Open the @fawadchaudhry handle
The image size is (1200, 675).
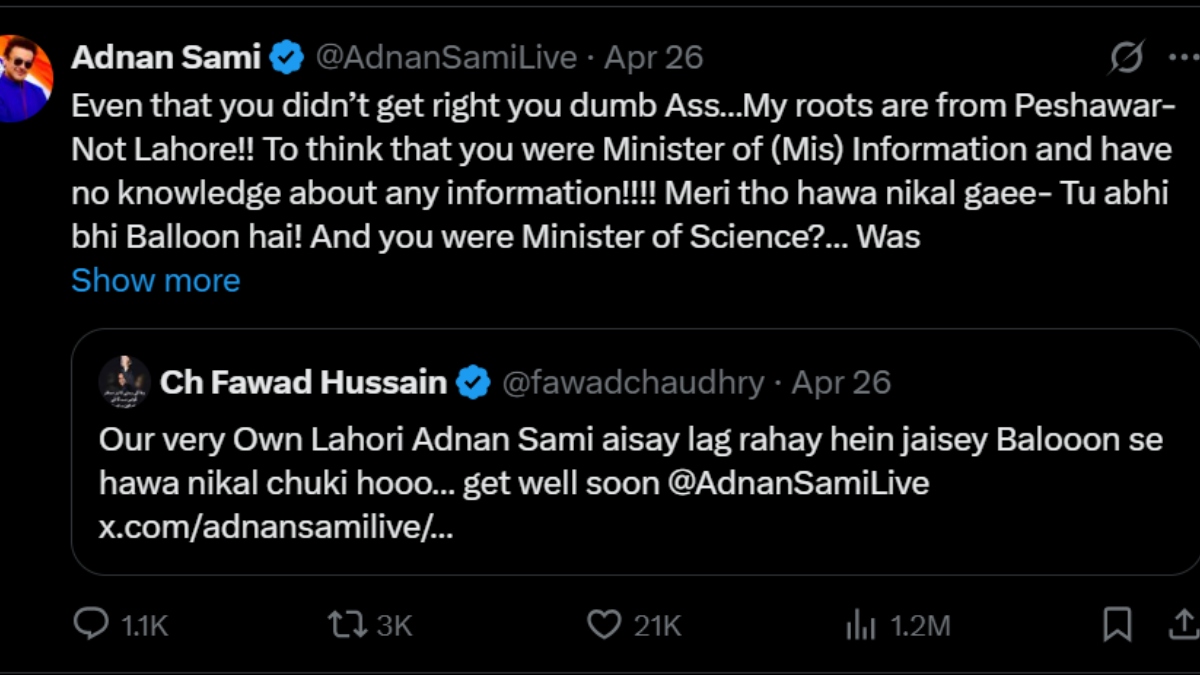coord(632,382)
